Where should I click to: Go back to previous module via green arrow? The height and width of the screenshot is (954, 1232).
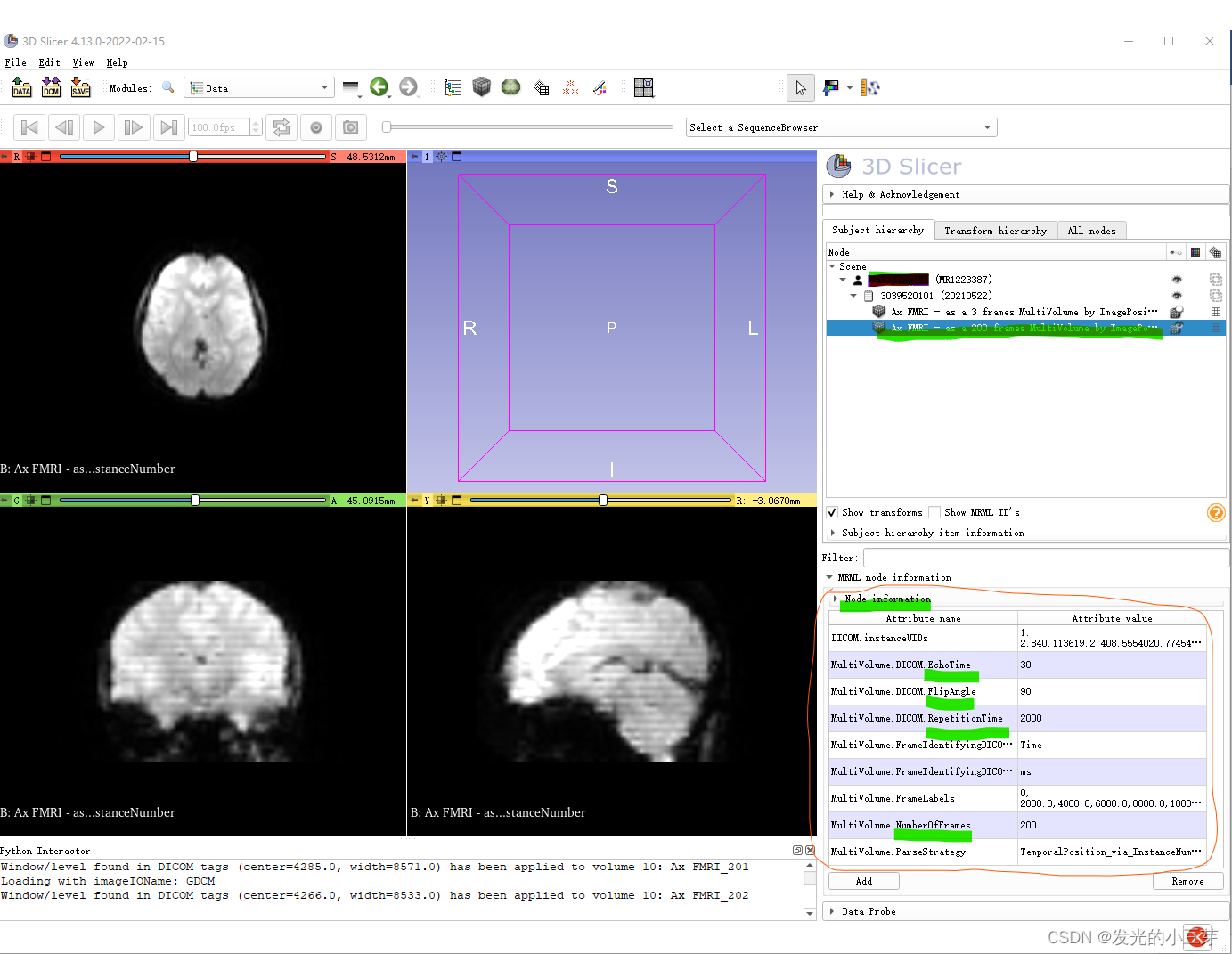(x=380, y=87)
